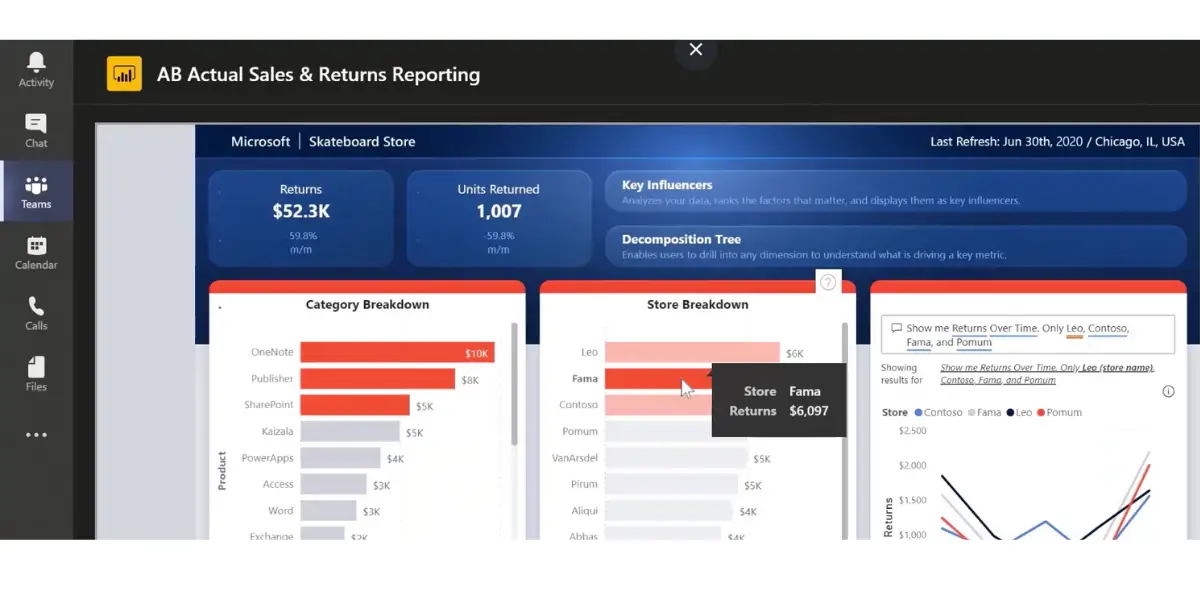This screenshot has height=600, width=1200.
Task: Close the report with the X button
Action: point(696,50)
